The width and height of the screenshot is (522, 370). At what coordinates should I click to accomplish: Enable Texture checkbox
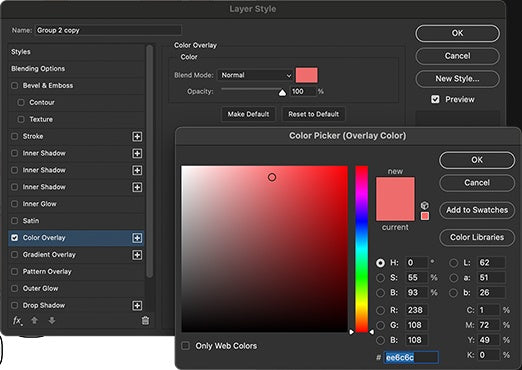click(21, 119)
